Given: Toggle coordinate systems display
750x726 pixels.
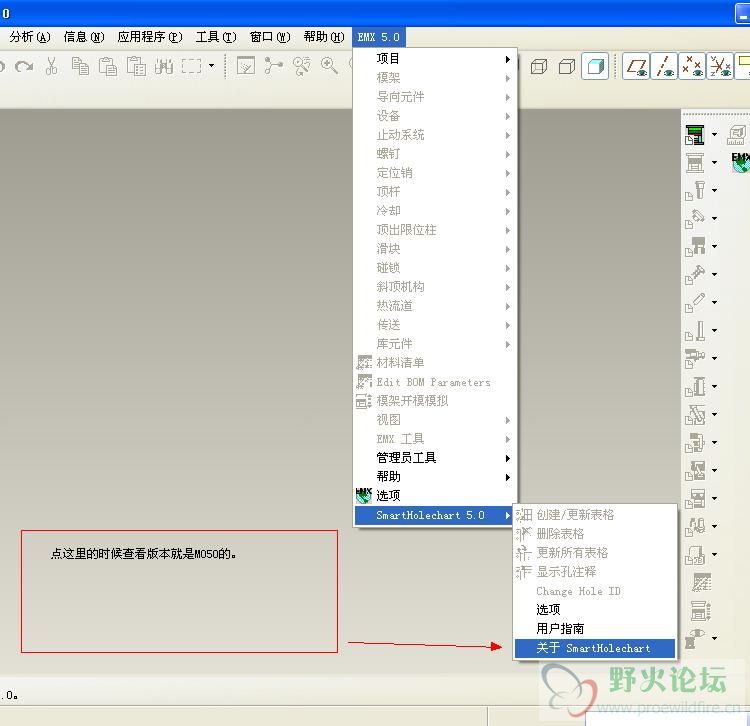Looking at the screenshot, I should tap(720, 66).
